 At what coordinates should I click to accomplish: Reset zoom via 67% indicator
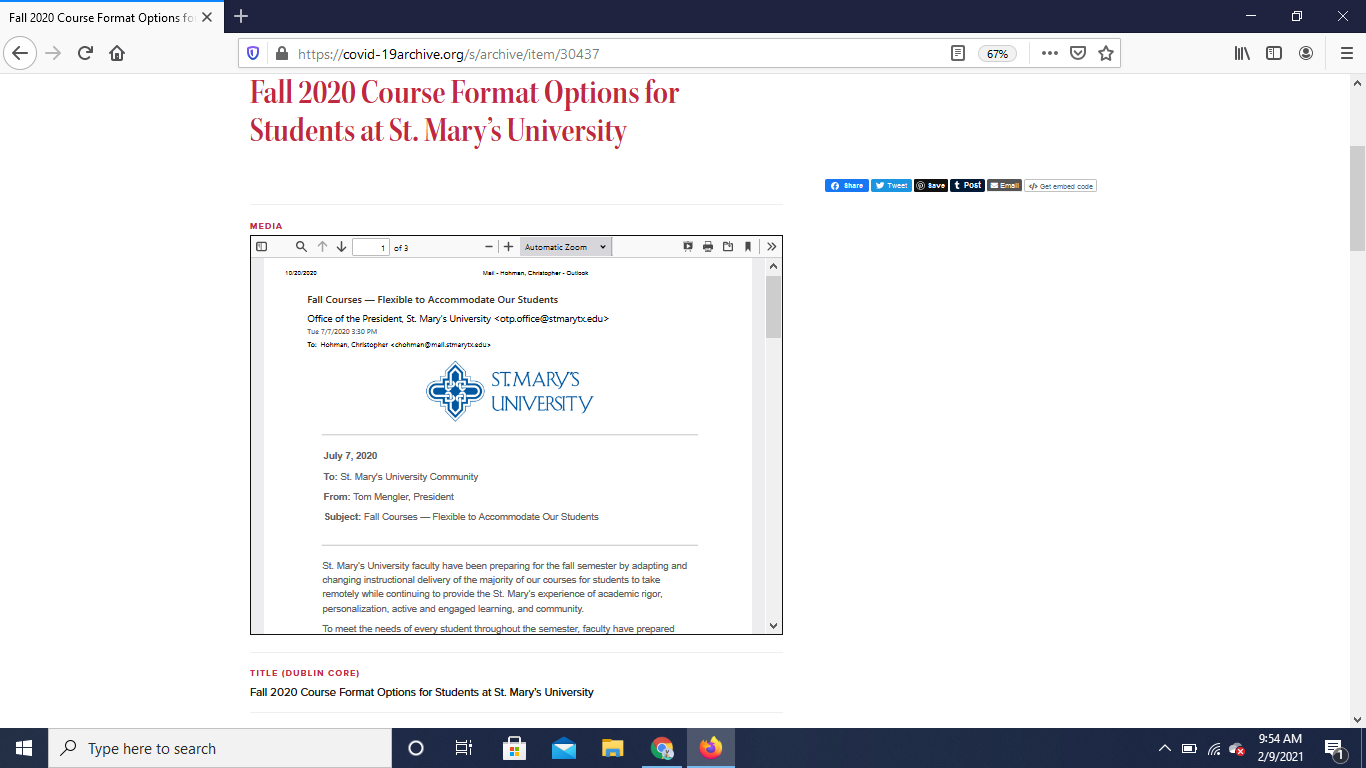coord(998,54)
